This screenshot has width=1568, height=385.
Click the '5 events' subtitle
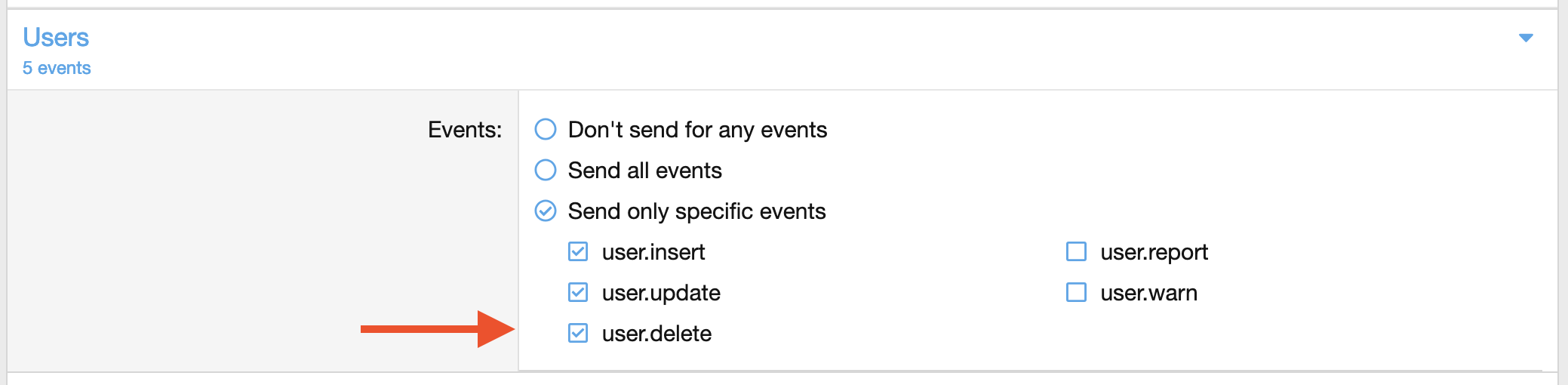(x=57, y=68)
